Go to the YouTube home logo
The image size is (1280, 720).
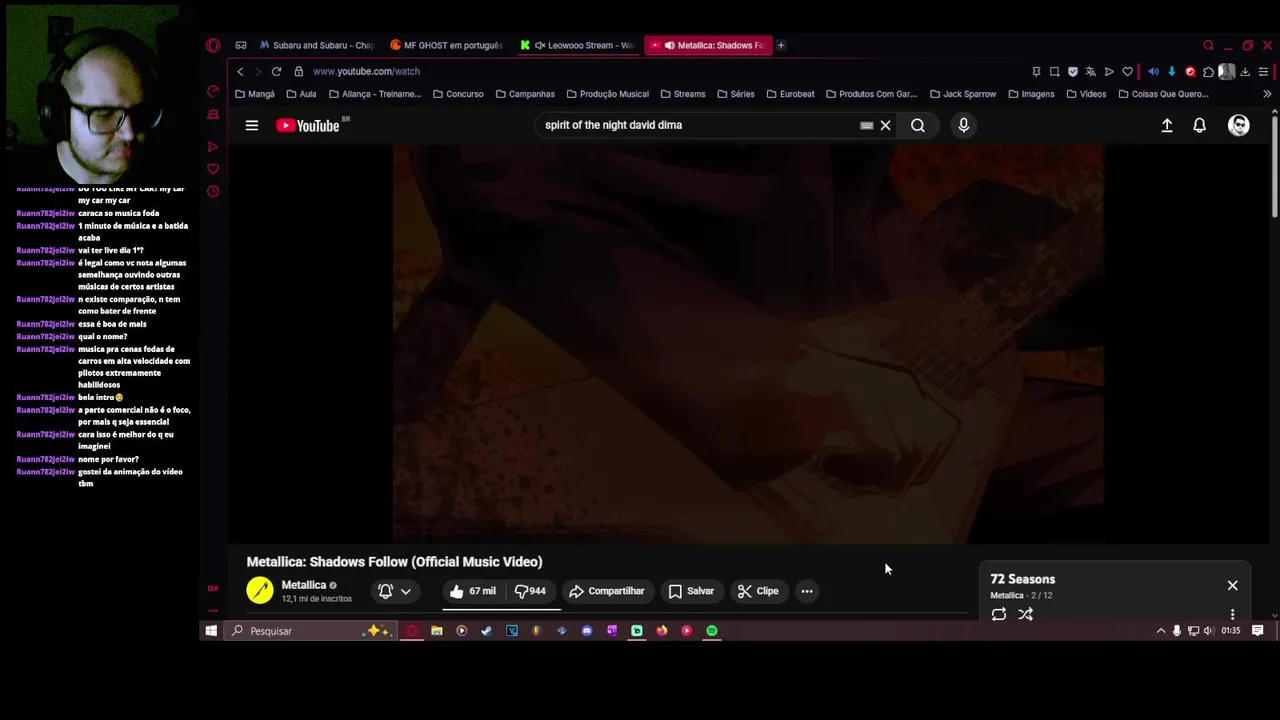[308, 125]
